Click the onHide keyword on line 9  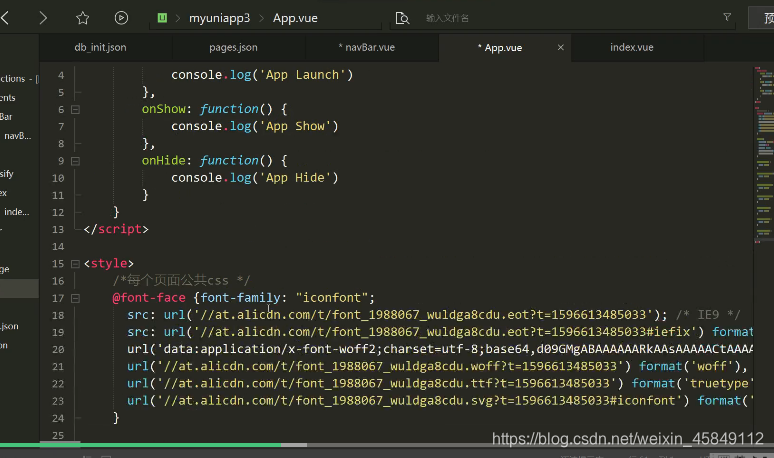coord(164,160)
